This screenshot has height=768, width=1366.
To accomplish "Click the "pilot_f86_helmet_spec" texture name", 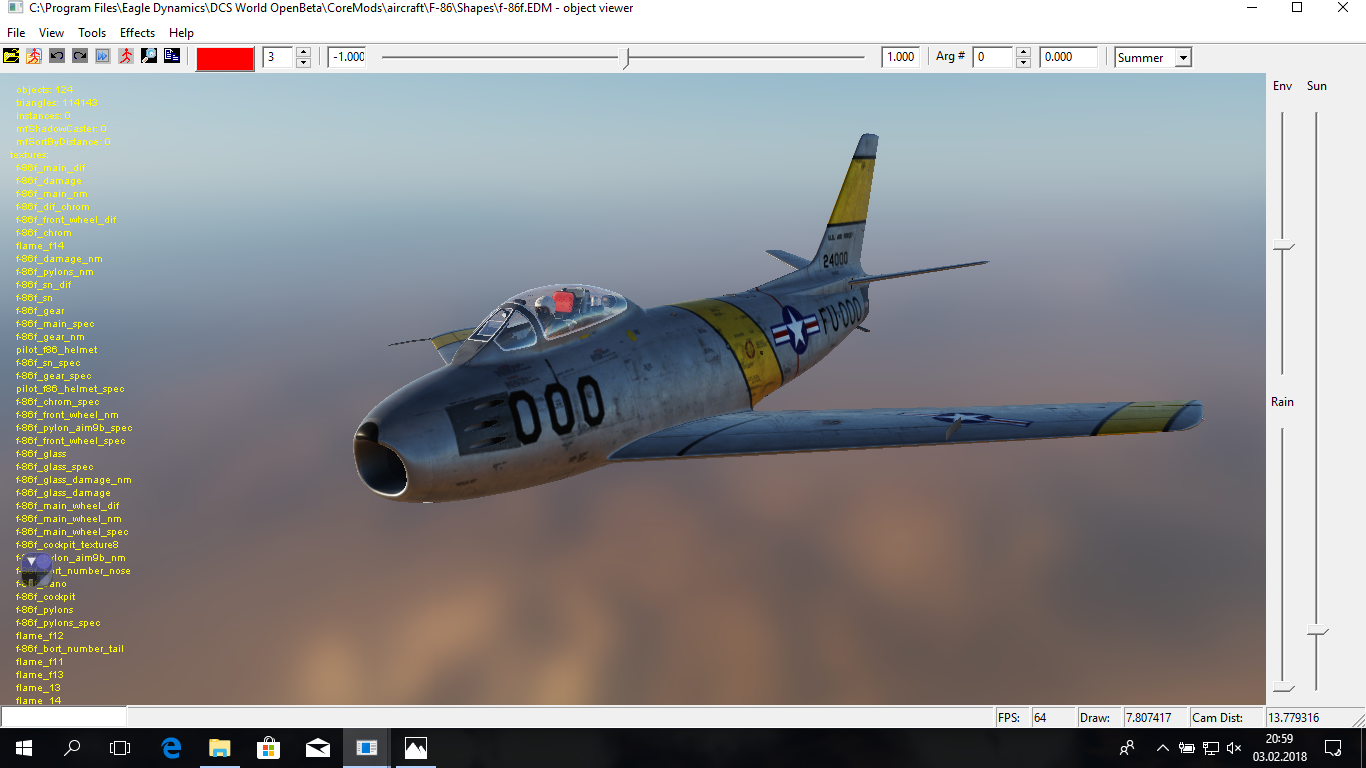I will coord(70,389).
